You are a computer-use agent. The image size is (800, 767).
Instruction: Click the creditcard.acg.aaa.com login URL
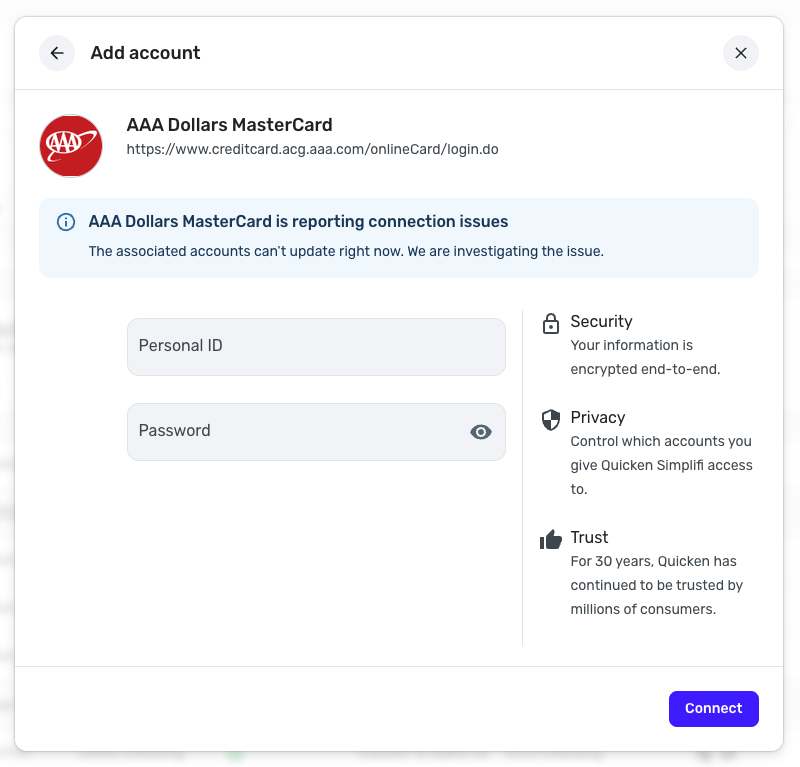pyautogui.click(x=312, y=150)
